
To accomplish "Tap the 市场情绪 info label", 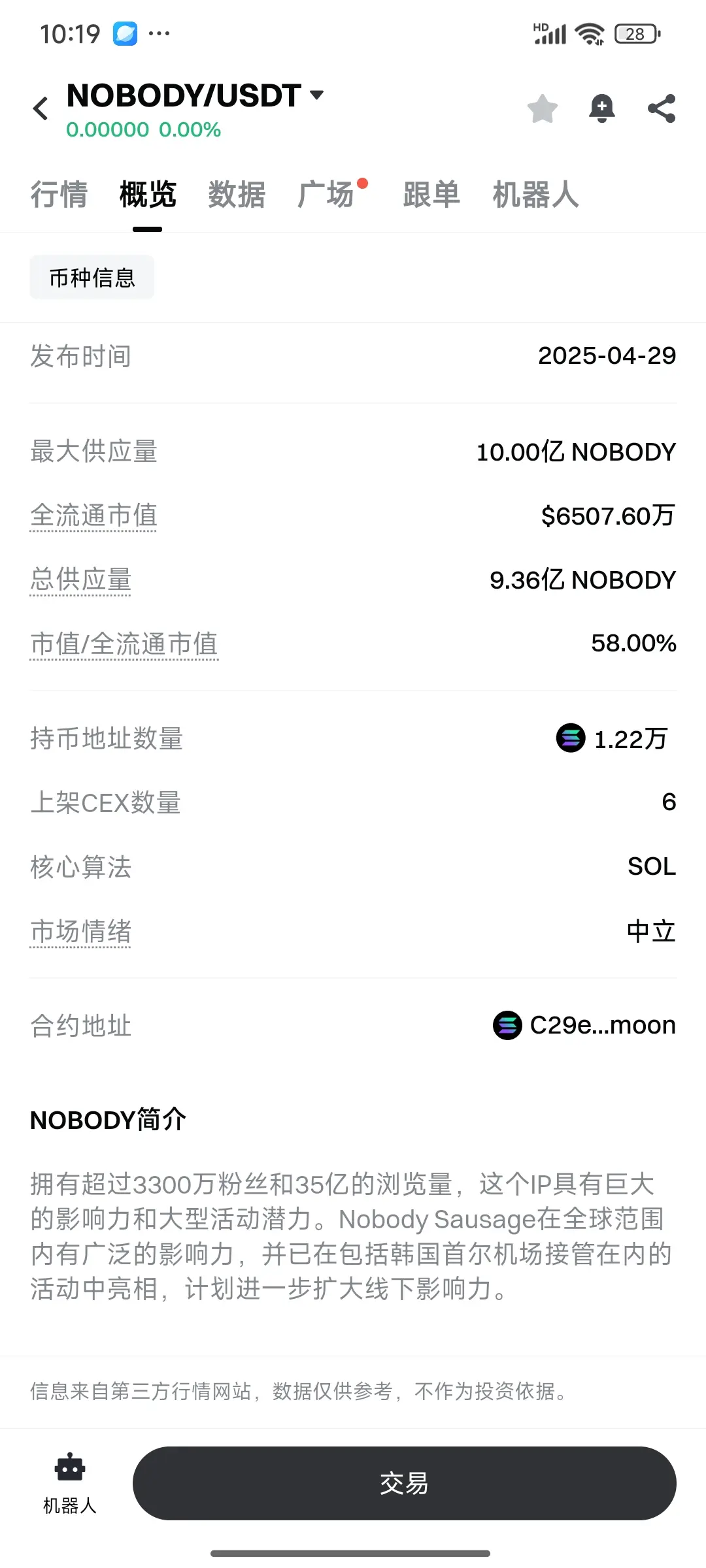I will (x=80, y=931).
